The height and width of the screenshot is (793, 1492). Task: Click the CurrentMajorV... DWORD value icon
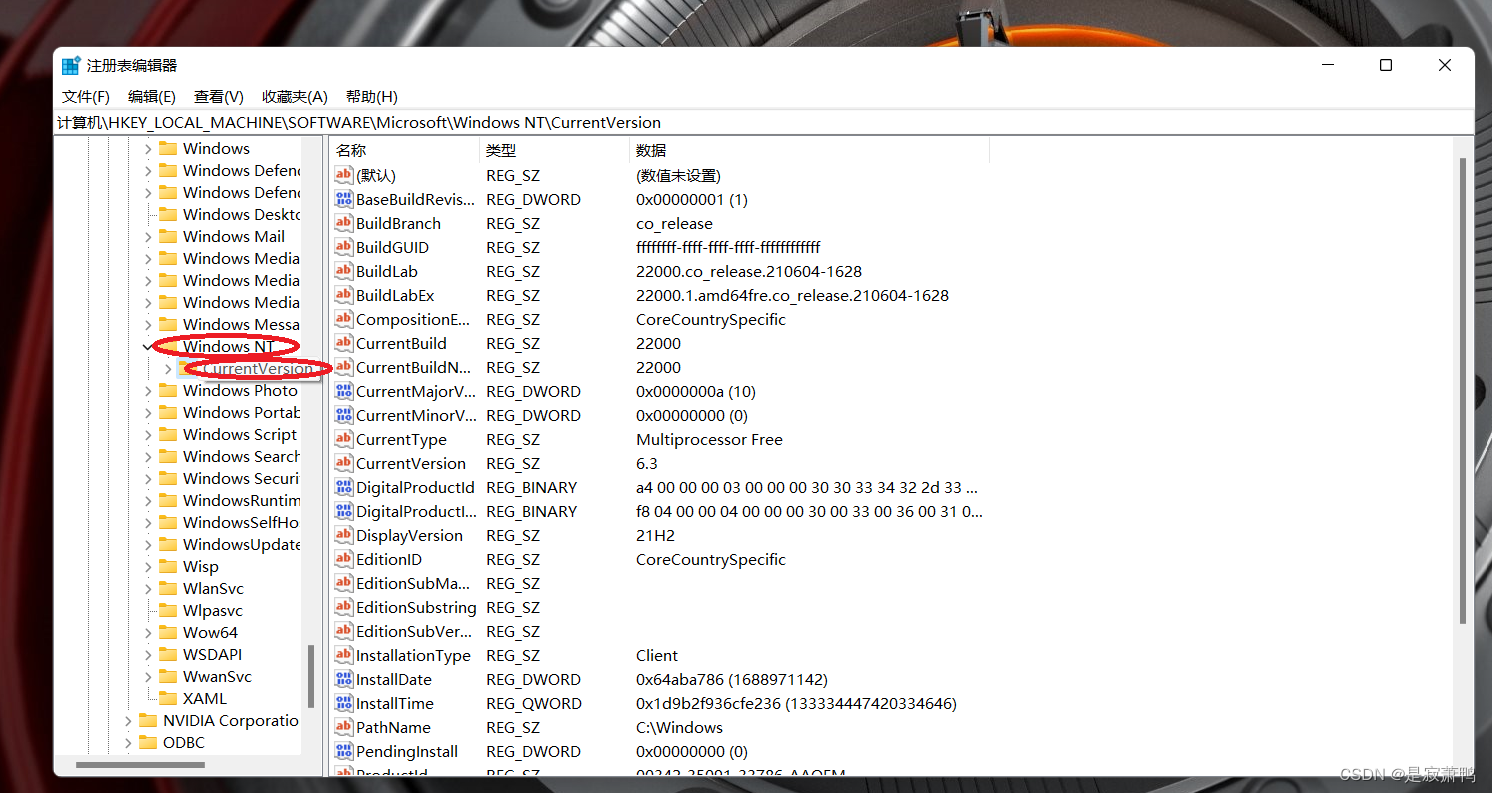tap(344, 392)
